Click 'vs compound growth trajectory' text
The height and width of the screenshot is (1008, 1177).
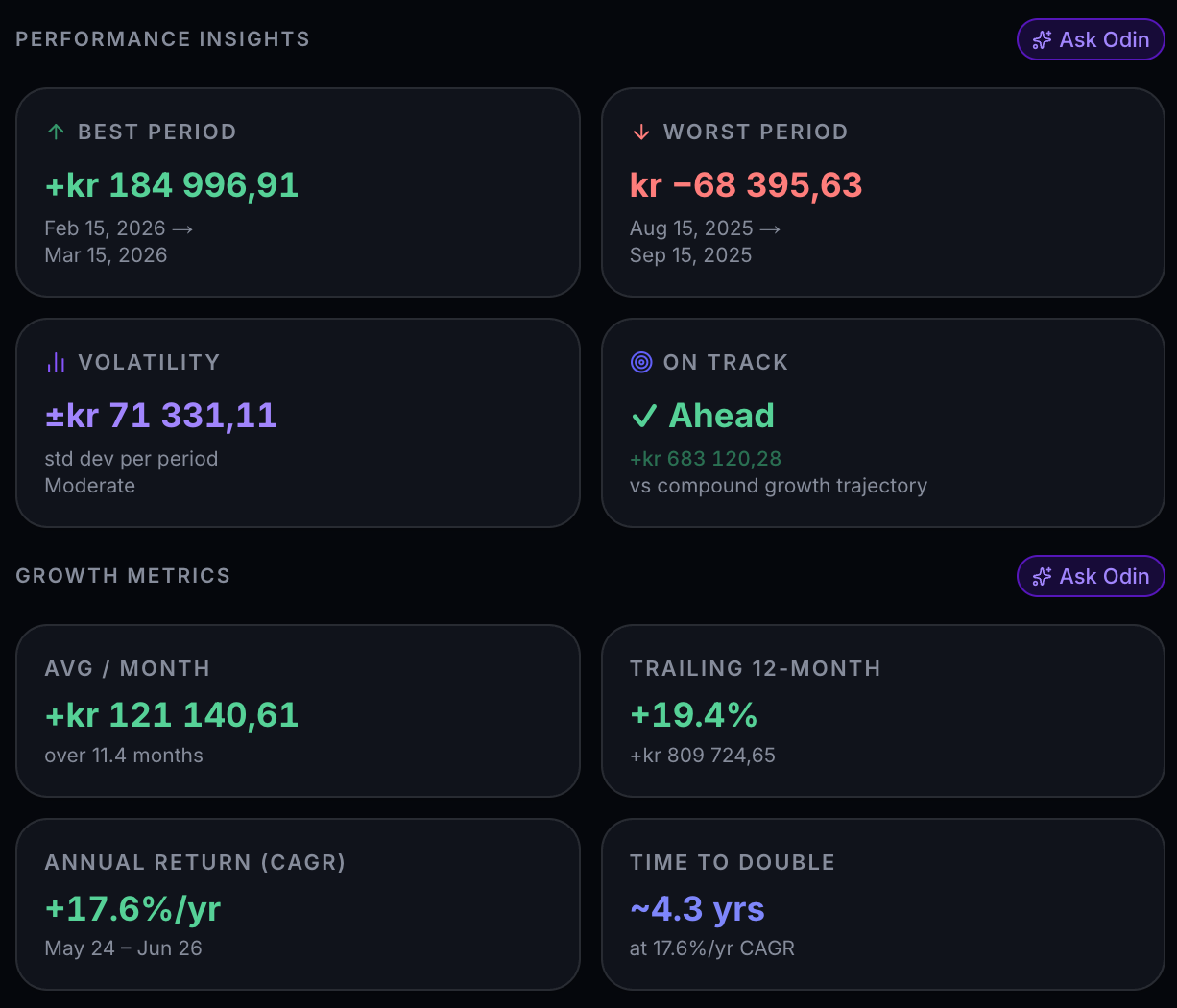click(x=779, y=486)
